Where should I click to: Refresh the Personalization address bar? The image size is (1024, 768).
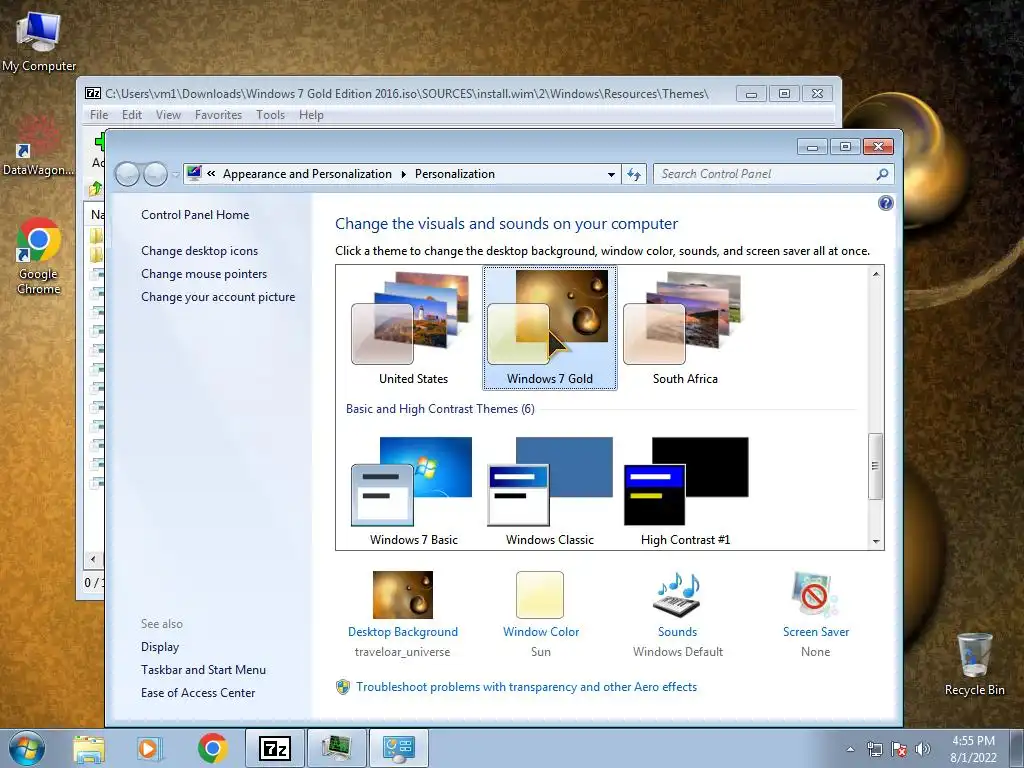pyautogui.click(x=634, y=174)
